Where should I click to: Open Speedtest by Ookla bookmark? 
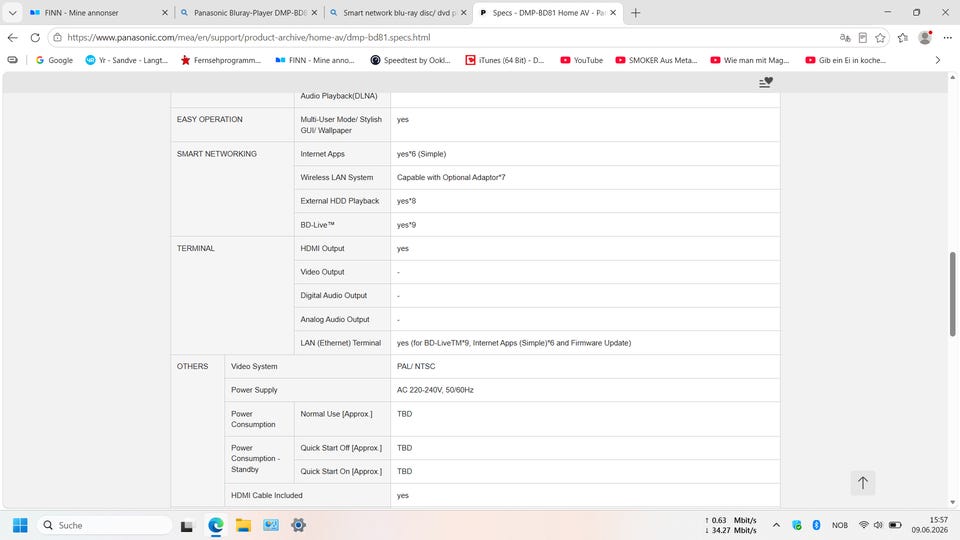click(x=410, y=60)
